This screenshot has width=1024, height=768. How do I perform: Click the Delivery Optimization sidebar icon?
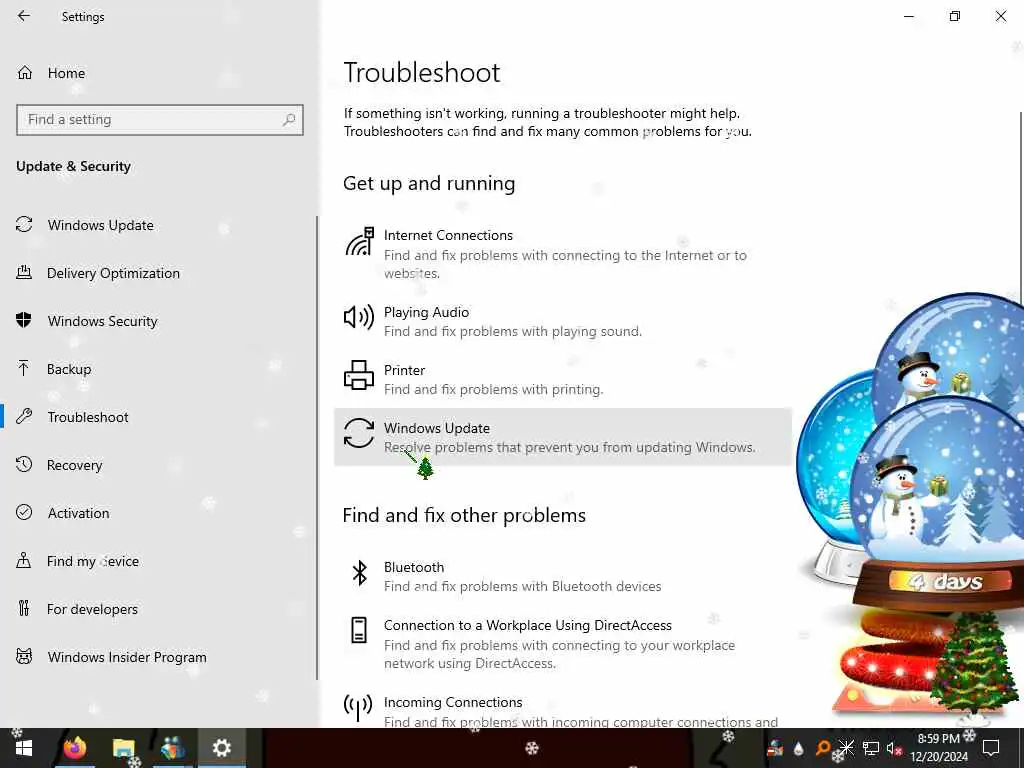click(x=24, y=272)
